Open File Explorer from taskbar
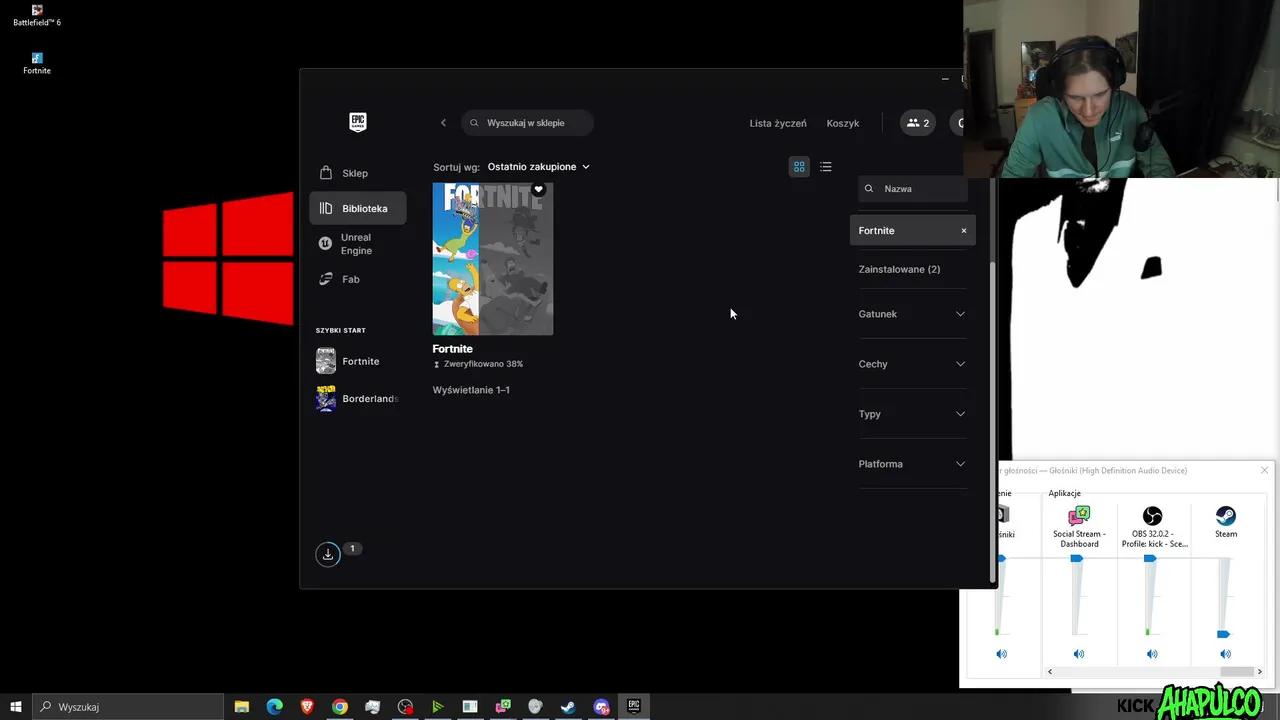The width and height of the screenshot is (1280, 720). tap(242, 707)
